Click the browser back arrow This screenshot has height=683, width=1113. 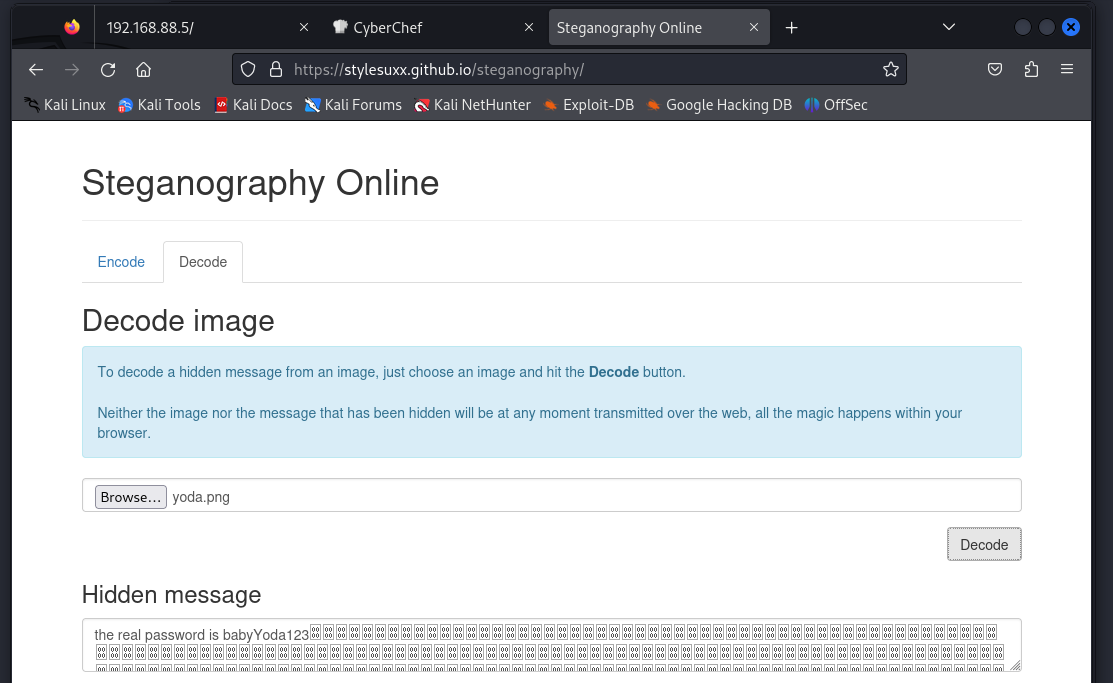pos(36,70)
